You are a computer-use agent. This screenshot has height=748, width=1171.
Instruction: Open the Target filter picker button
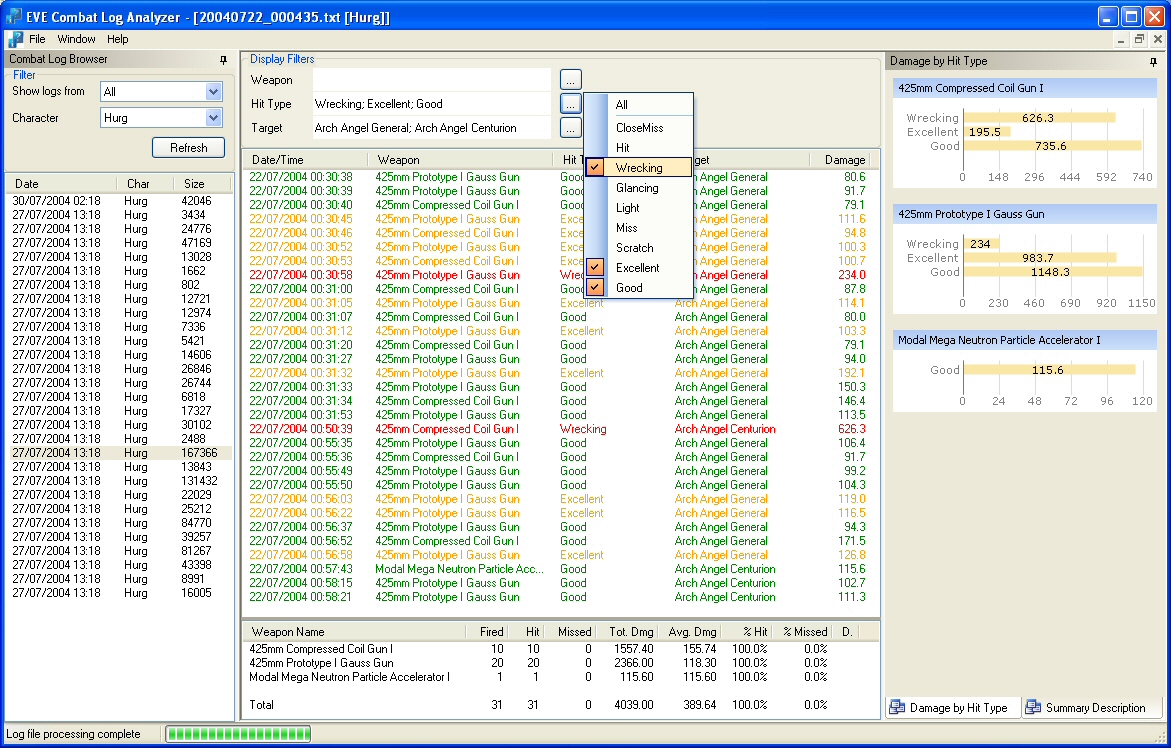(571, 128)
